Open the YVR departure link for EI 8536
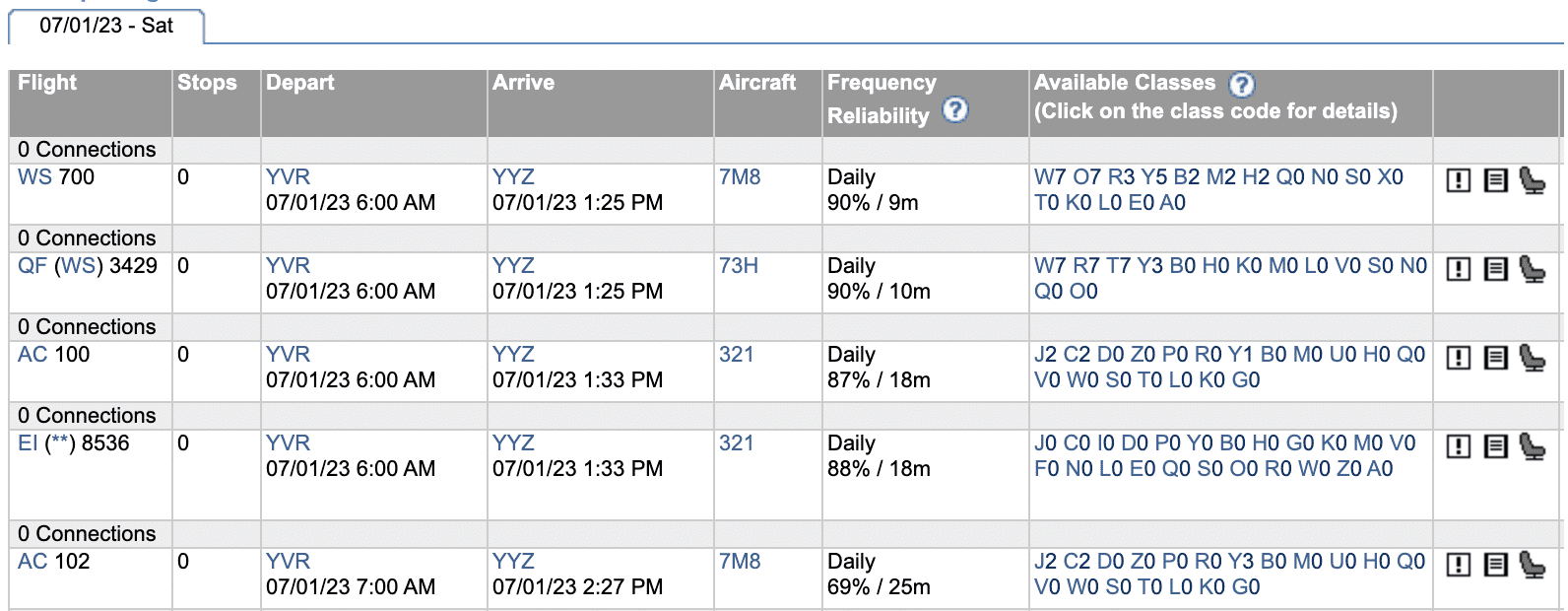 tap(288, 443)
